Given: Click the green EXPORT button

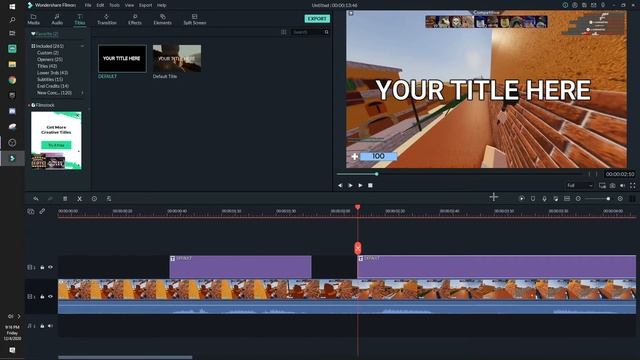Looking at the screenshot, I should [x=317, y=19].
